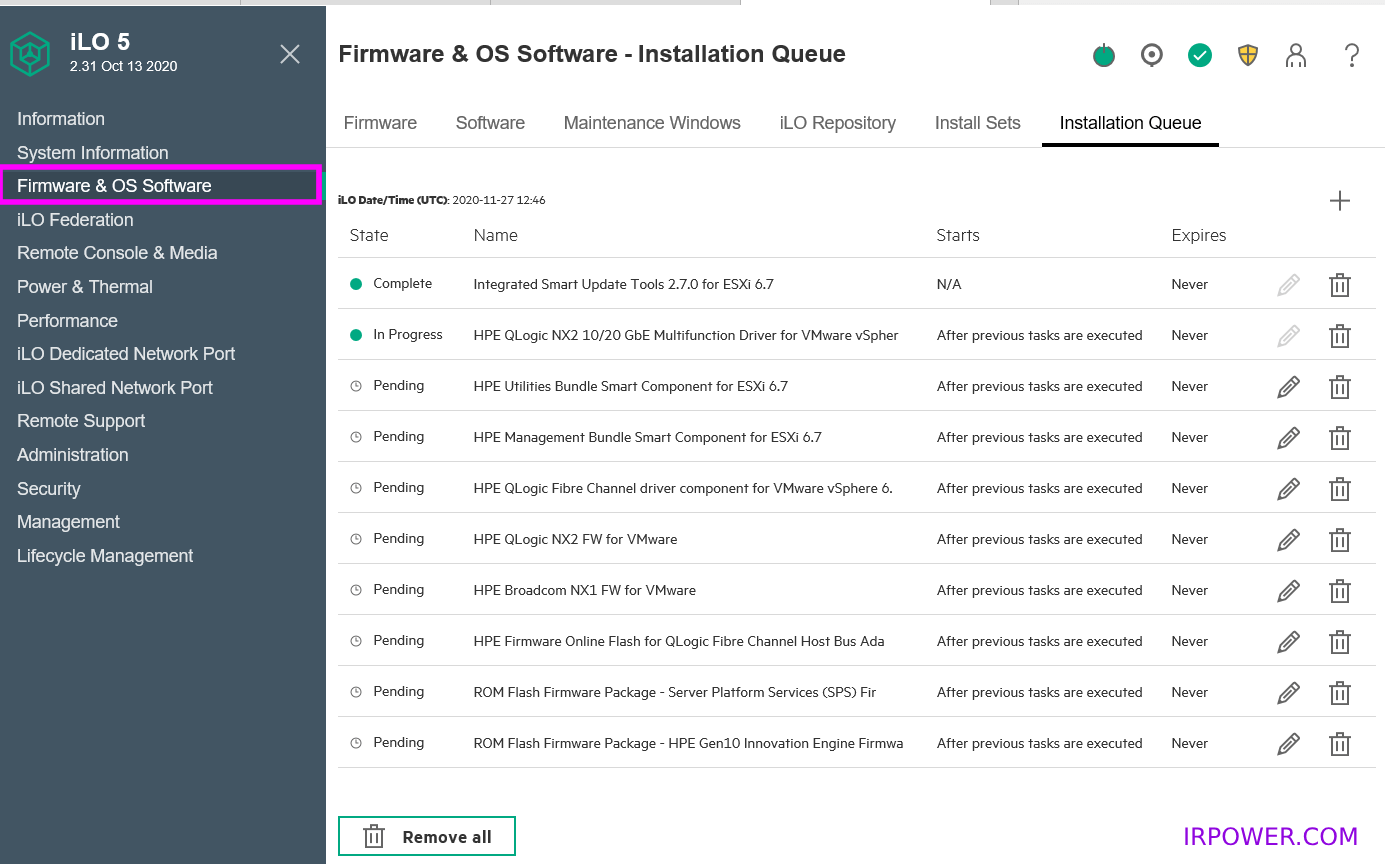Open Administration in the sidebar

click(73, 455)
